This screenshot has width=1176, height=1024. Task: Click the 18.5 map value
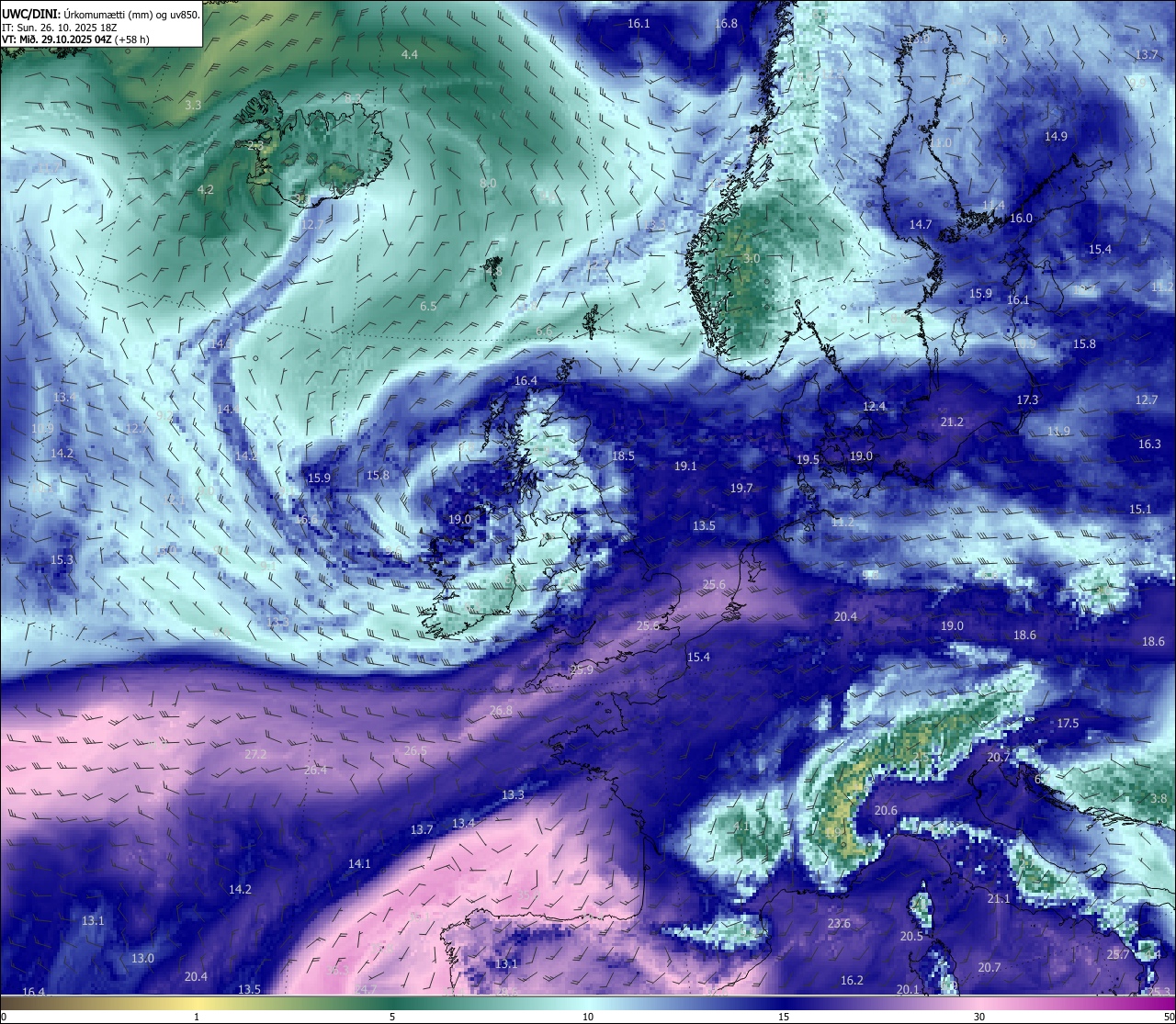pos(623,456)
